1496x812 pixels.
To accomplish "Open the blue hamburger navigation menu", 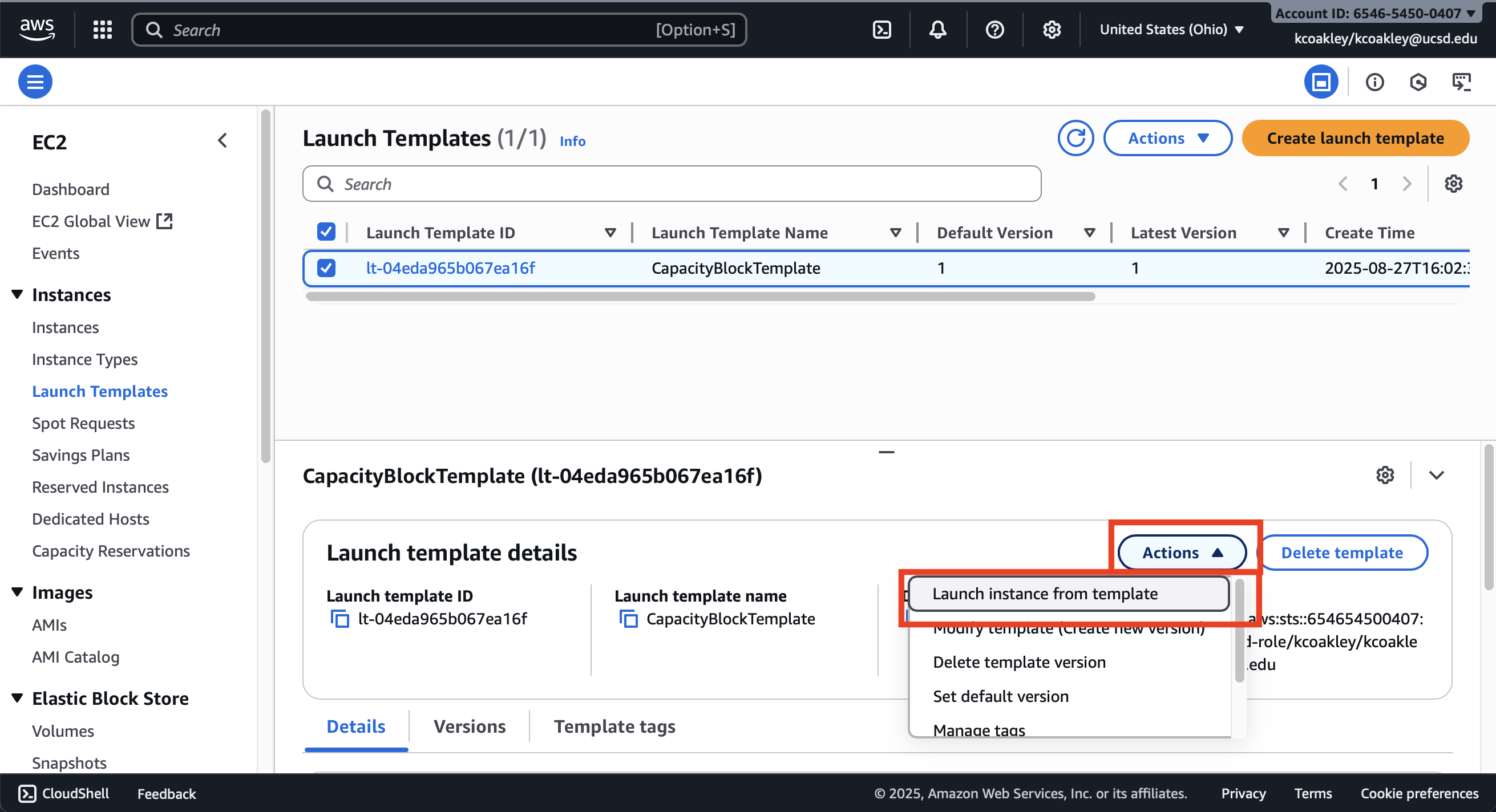I will pyautogui.click(x=35, y=82).
